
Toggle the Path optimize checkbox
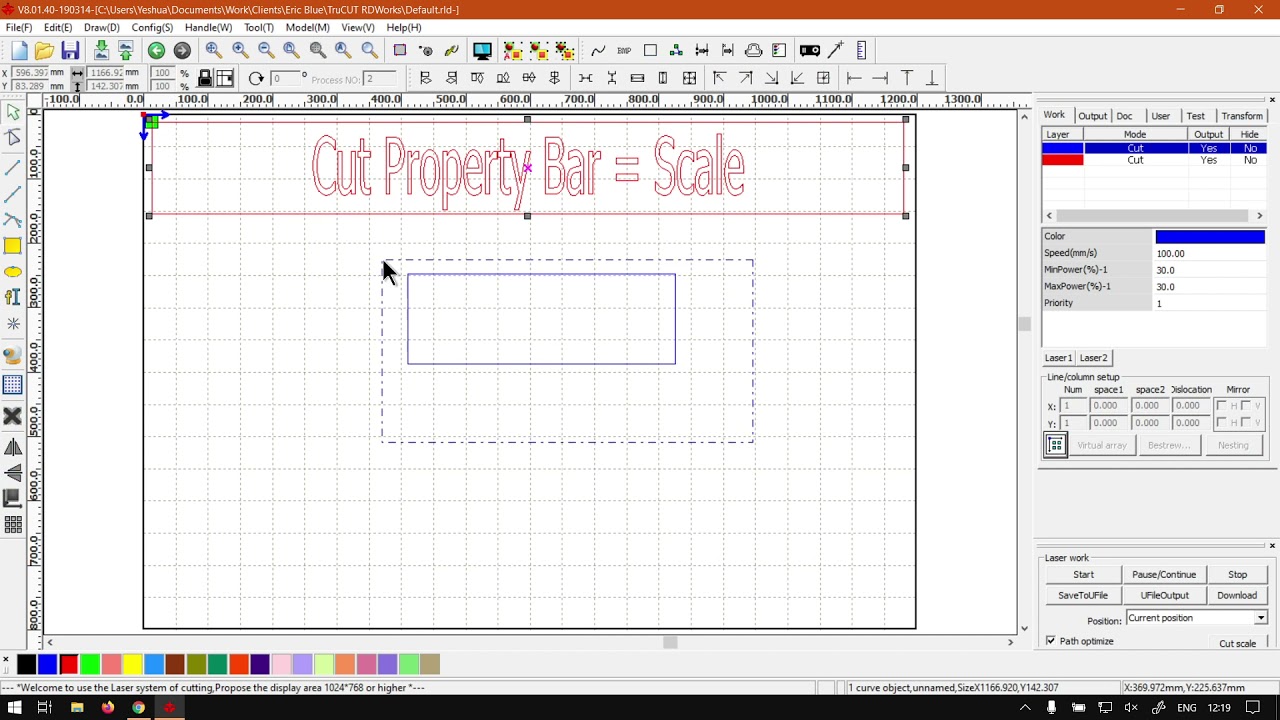click(x=1050, y=641)
